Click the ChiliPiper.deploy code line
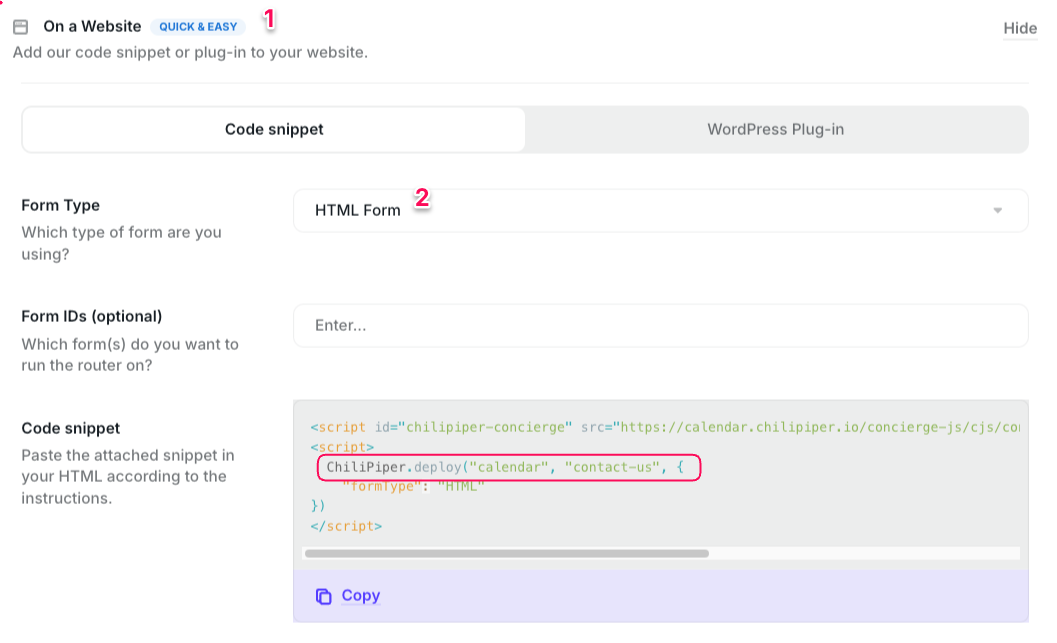This screenshot has width=1057, height=643. pos(505,467)
